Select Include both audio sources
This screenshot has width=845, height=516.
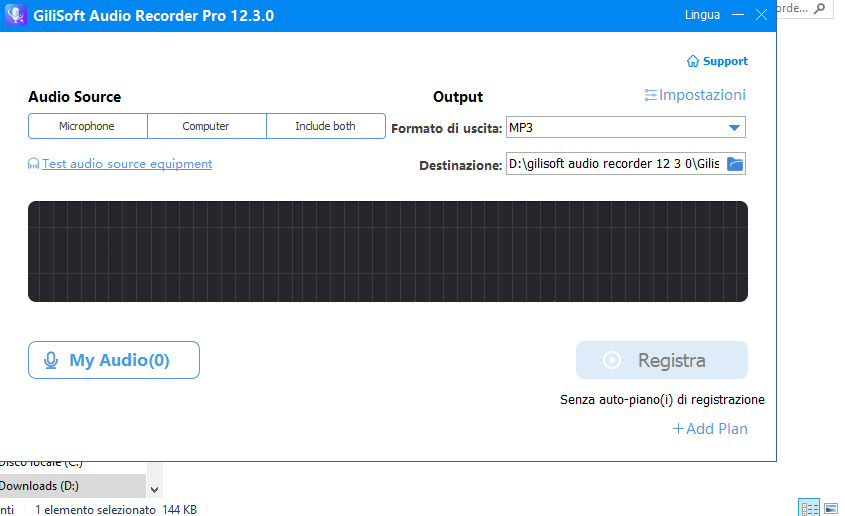325,126
